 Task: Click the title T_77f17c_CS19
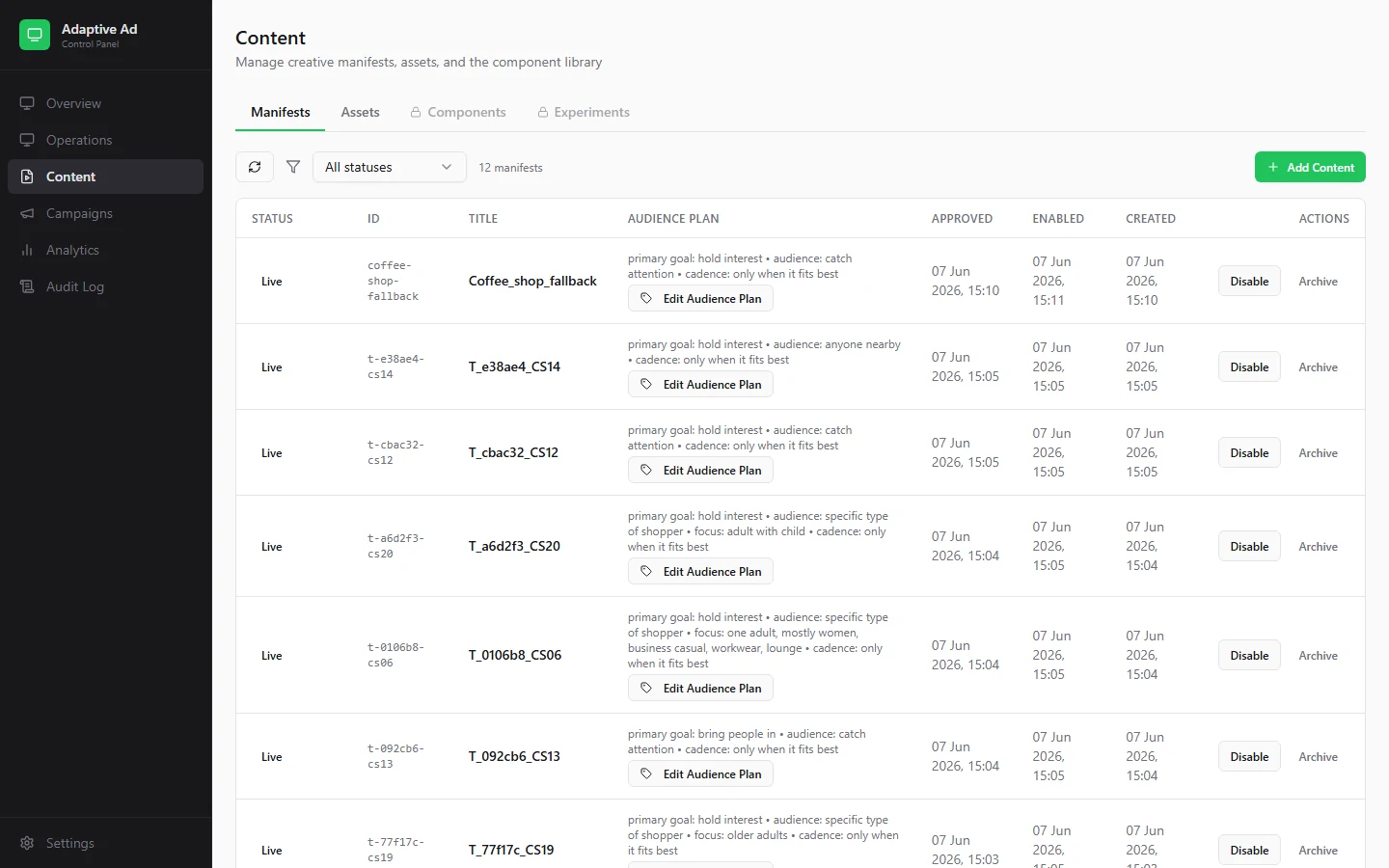coord(511,850)
